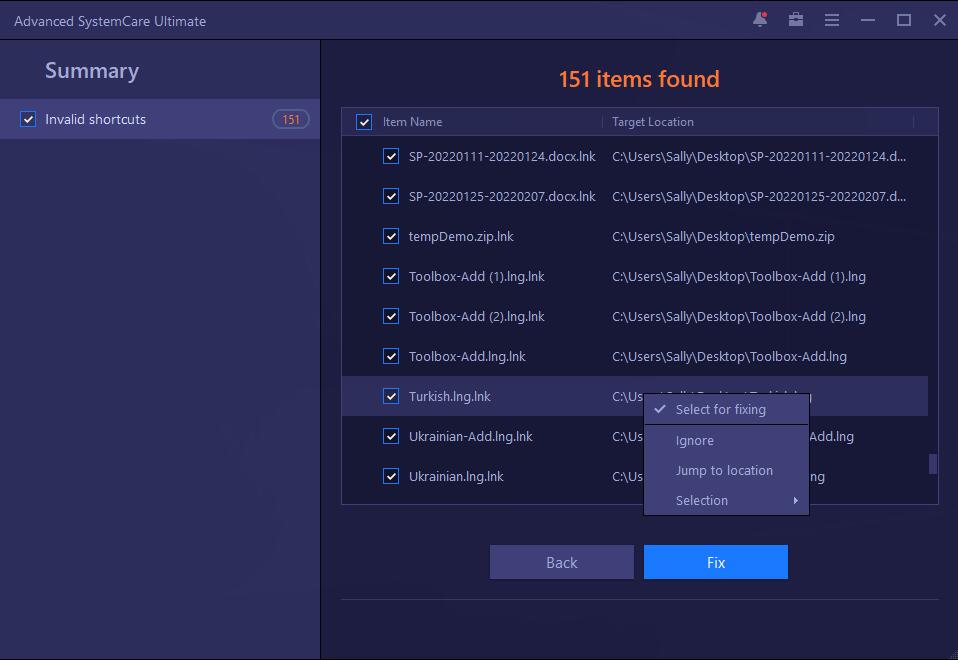
Task: Minimize the Advanced SystemCare window
Action: 868,20
